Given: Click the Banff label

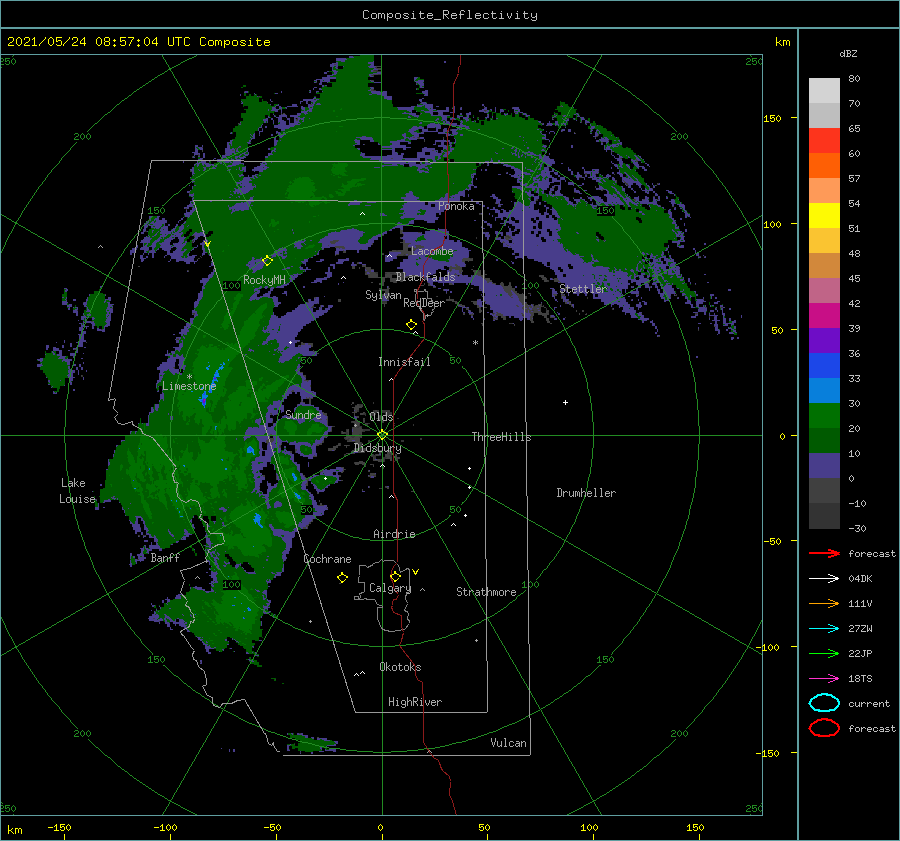Looking at the screenshot, I should [x=165, y=558].
